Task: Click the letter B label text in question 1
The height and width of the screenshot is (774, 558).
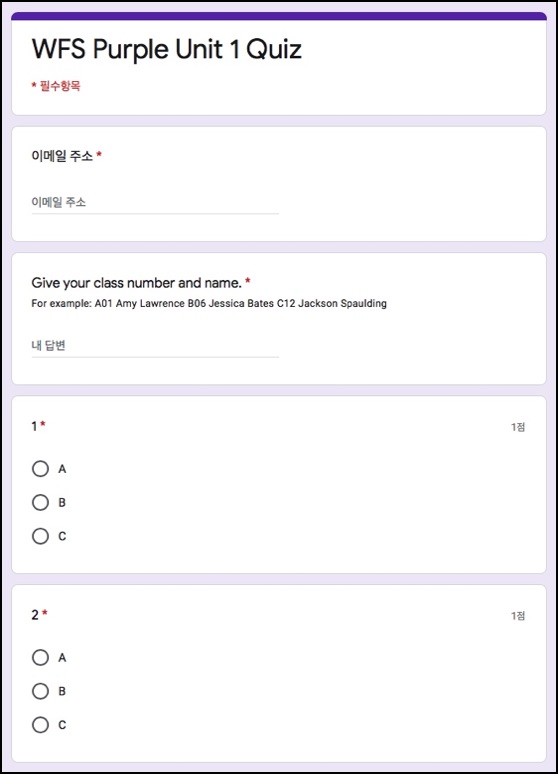Action: coord(62,503)
